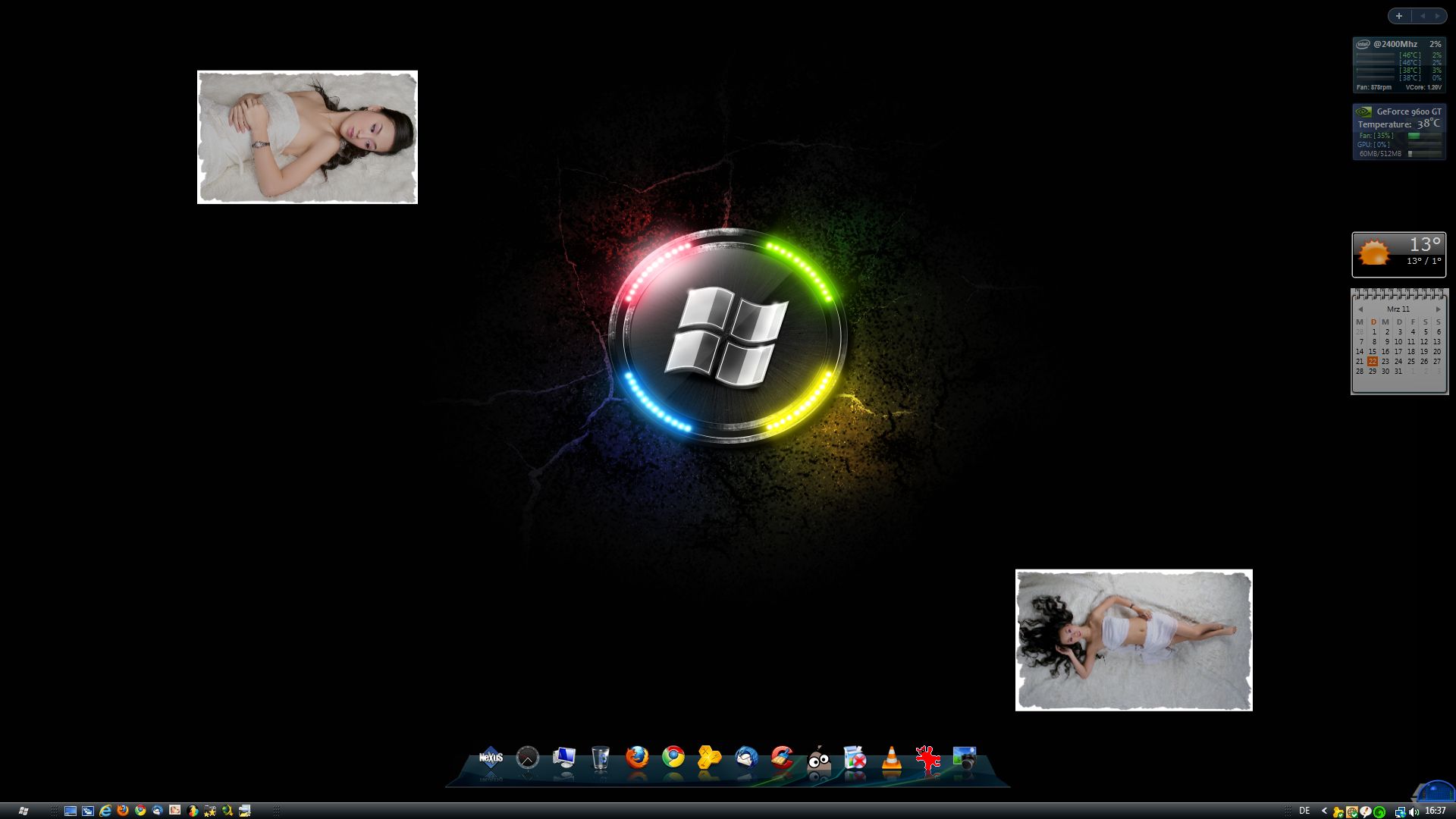Select day 22 in calendar gadget
The width and height of the screenshot is (1456, 819).
tap(1373, 362)
